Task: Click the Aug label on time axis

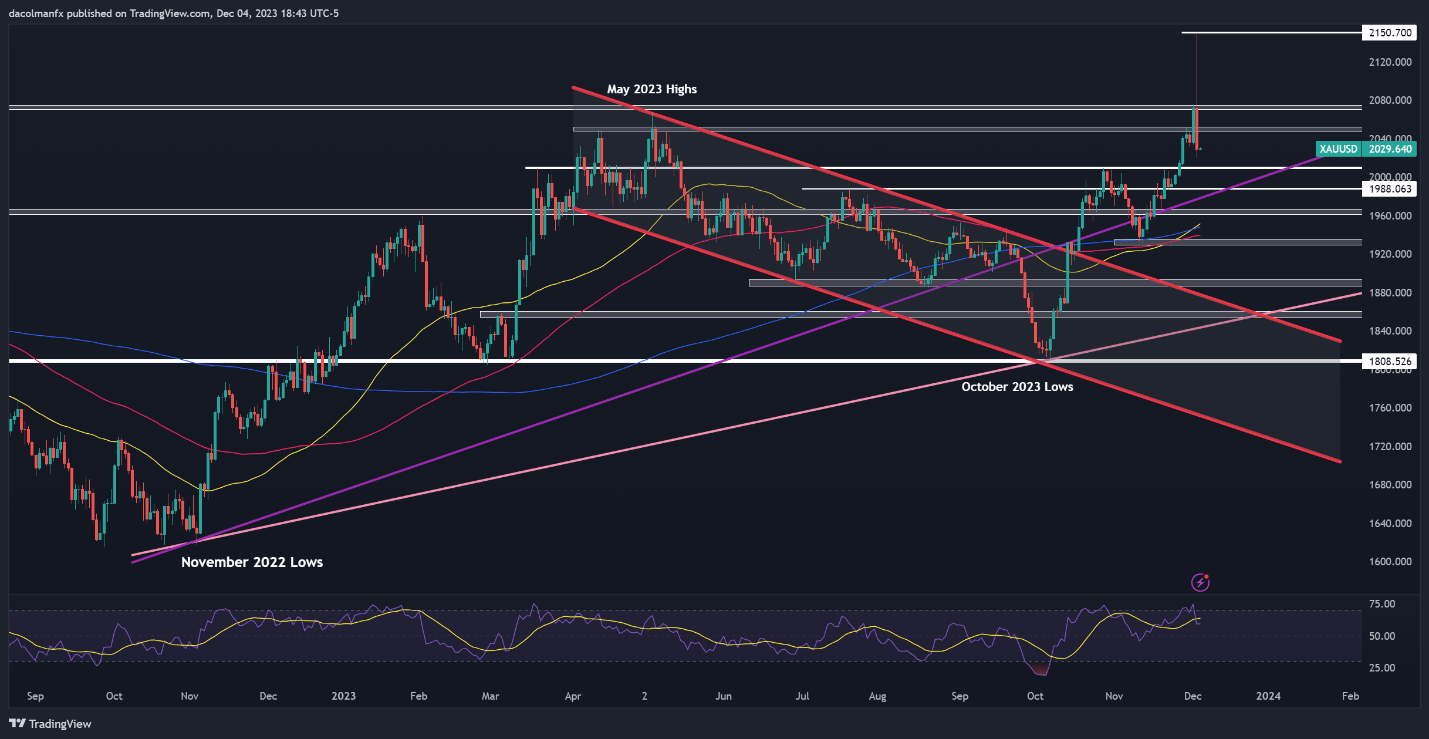Action: (877, 695)
